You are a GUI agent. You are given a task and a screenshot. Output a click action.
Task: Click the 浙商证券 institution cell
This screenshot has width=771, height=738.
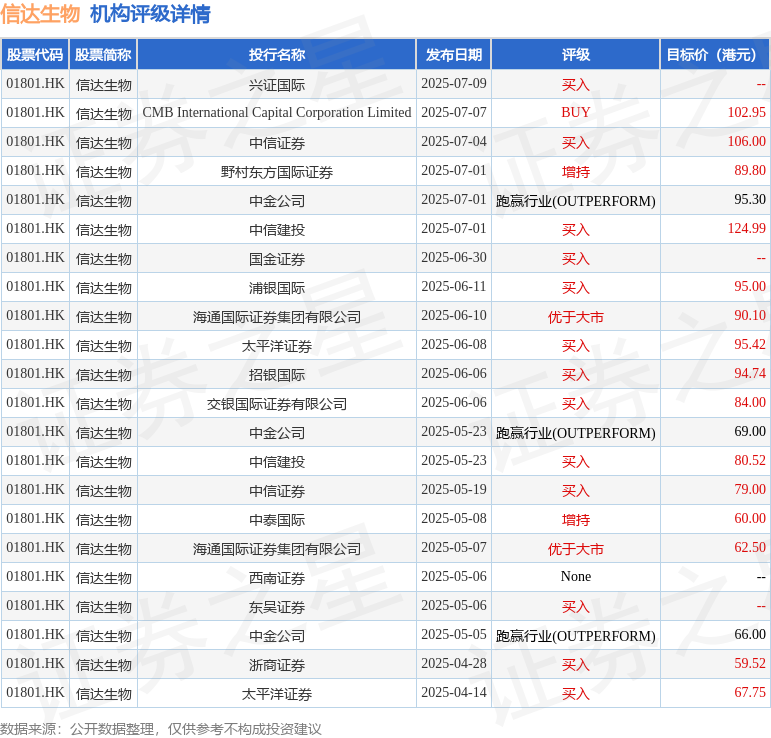pyautogui.click(x=277, y=665)
